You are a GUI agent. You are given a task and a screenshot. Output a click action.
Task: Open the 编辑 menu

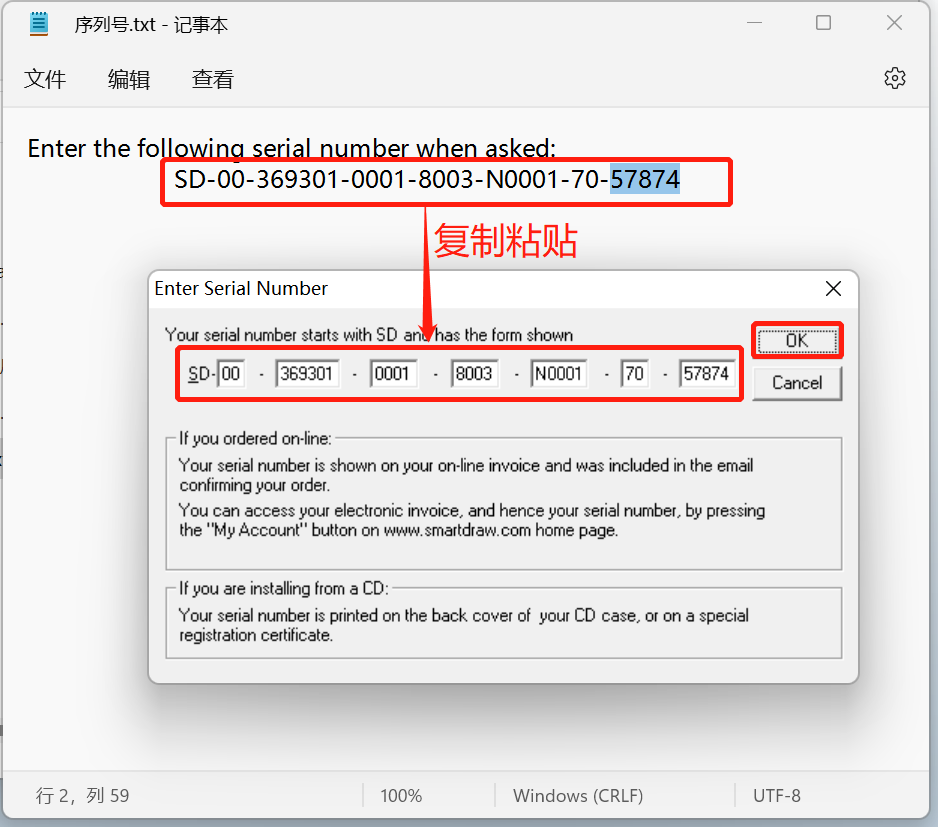(129, 79)
